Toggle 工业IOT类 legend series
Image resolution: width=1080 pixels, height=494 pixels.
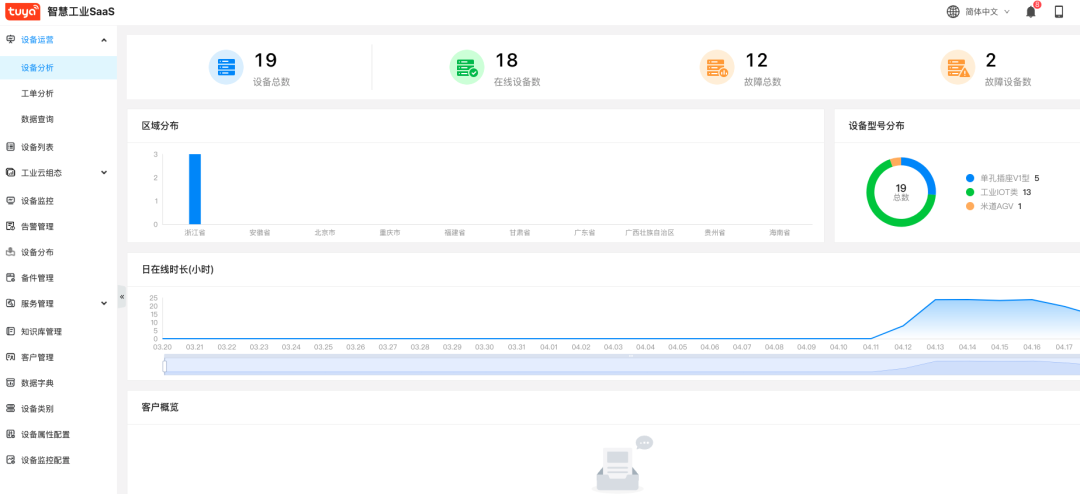coord(1002,192)
